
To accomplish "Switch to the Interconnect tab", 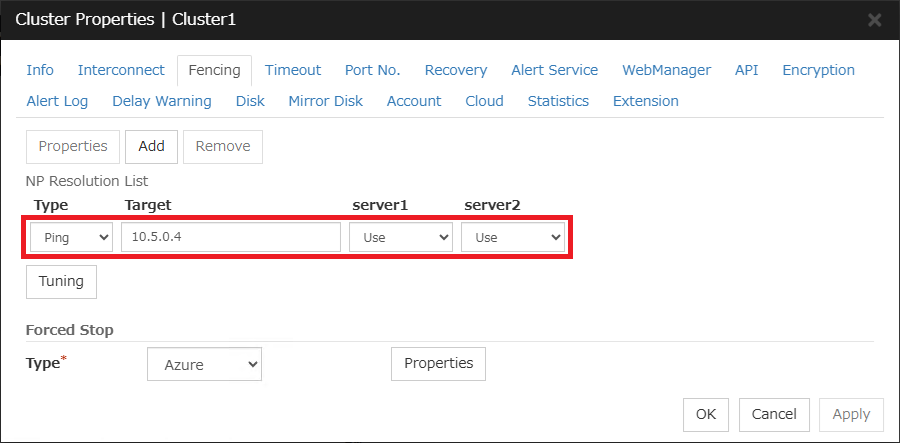I will click(121, 70).
